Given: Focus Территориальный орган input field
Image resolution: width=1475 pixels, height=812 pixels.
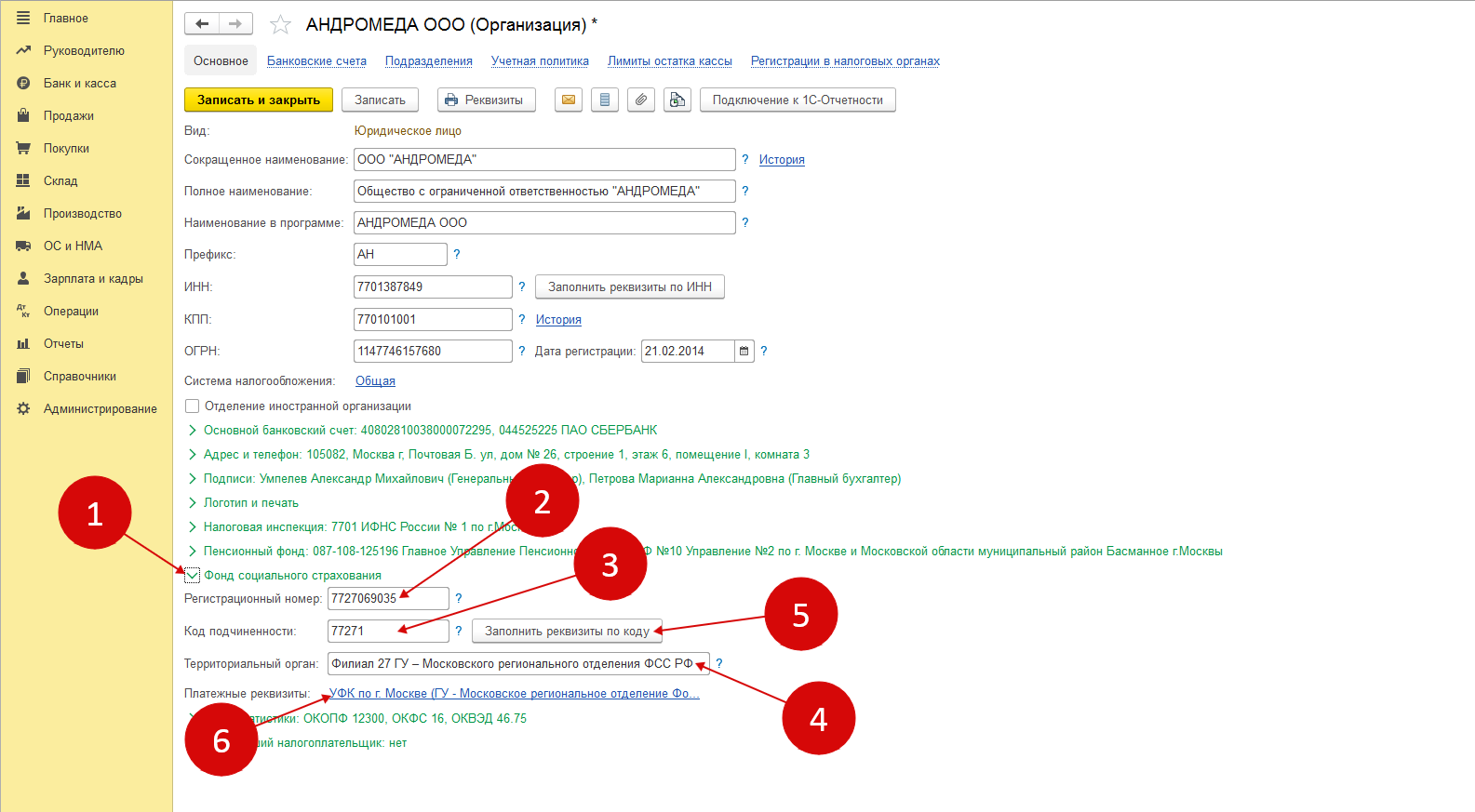Looking at the screenshot, I should (518, 664).
